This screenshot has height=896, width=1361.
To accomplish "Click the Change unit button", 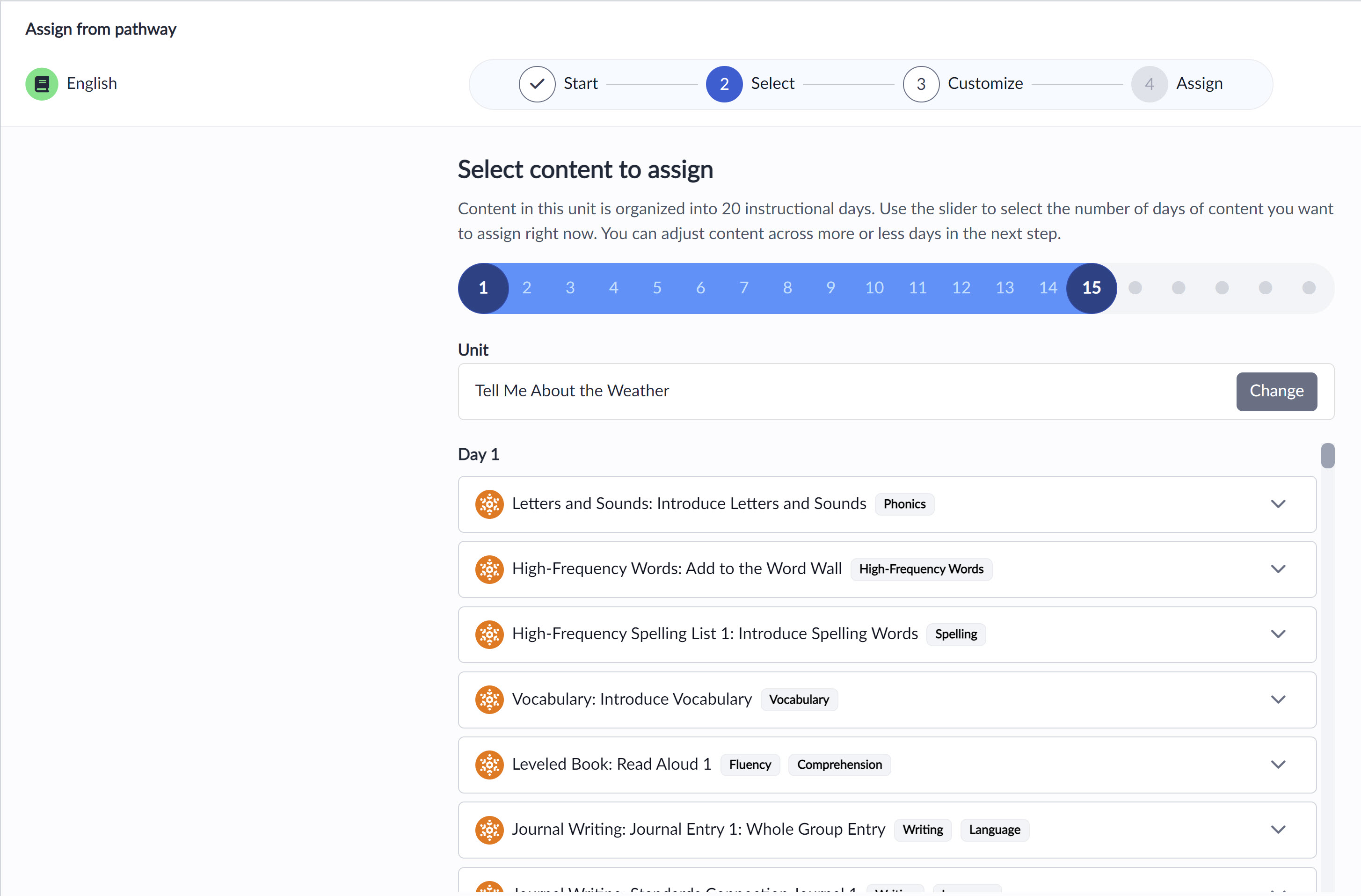I will [x=1276, y=391].
